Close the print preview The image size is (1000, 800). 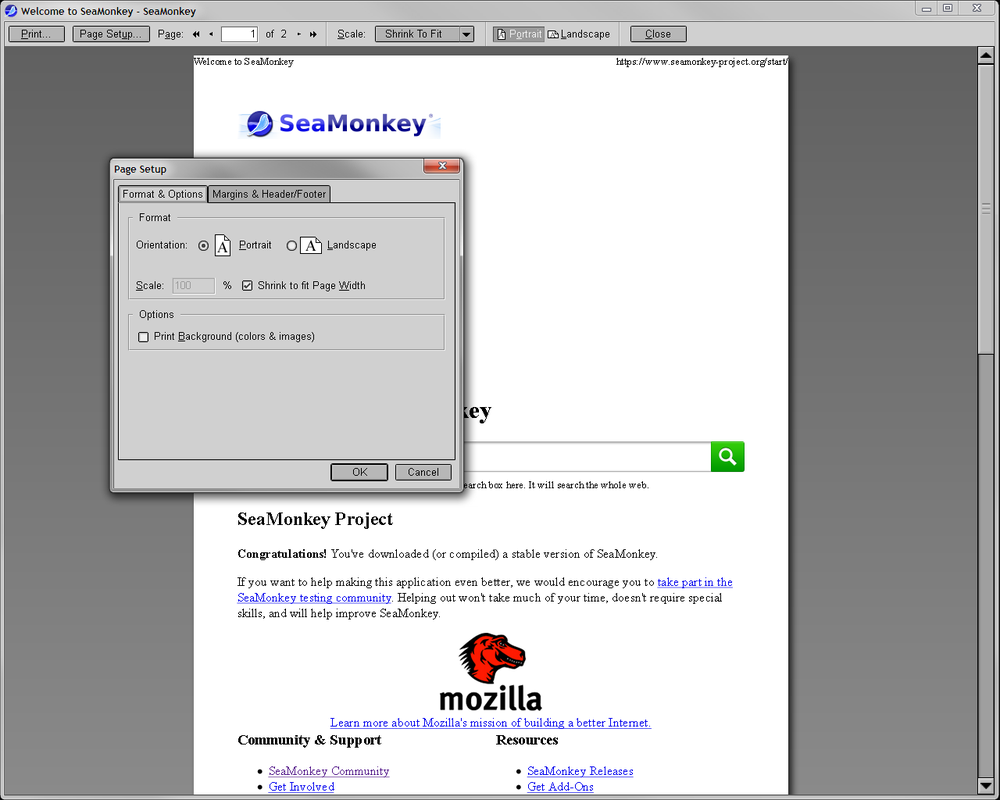point(658,34)
